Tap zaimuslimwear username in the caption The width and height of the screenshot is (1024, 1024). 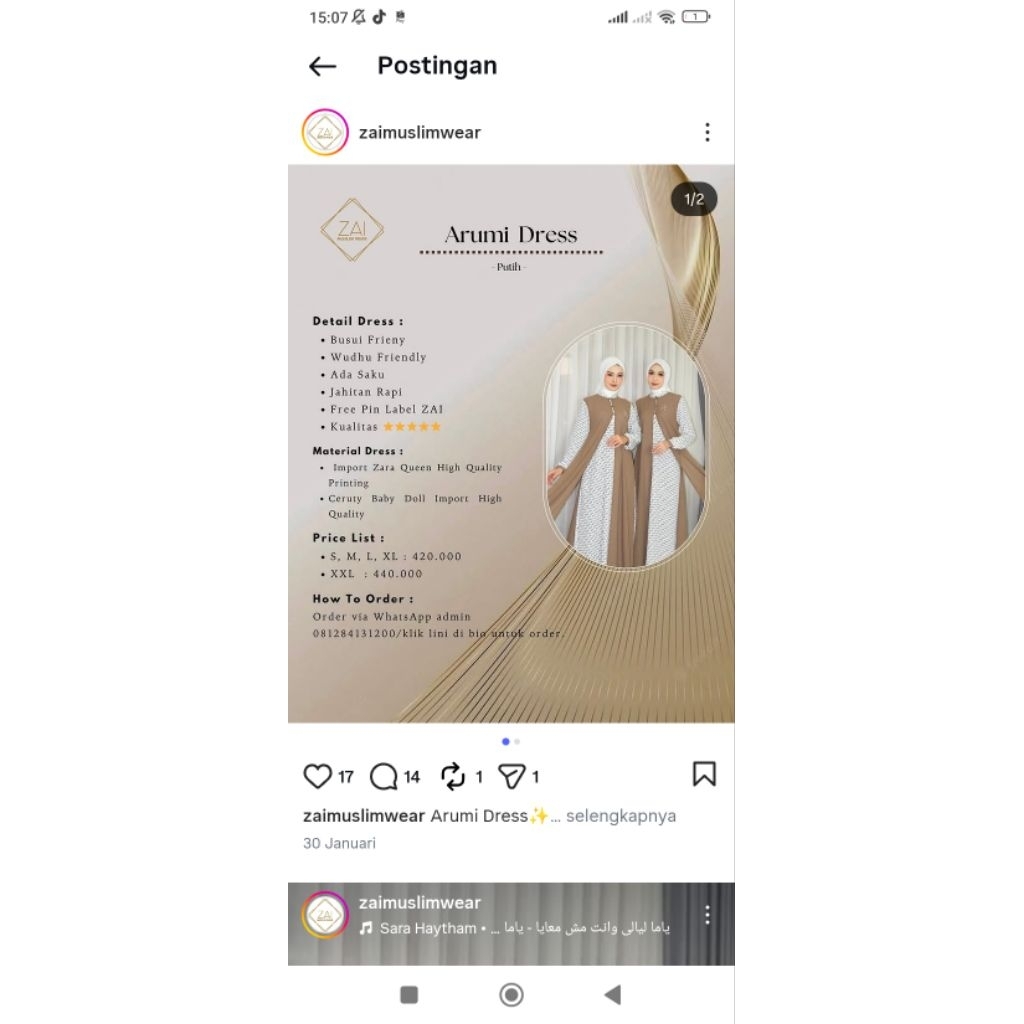point(364,816)
